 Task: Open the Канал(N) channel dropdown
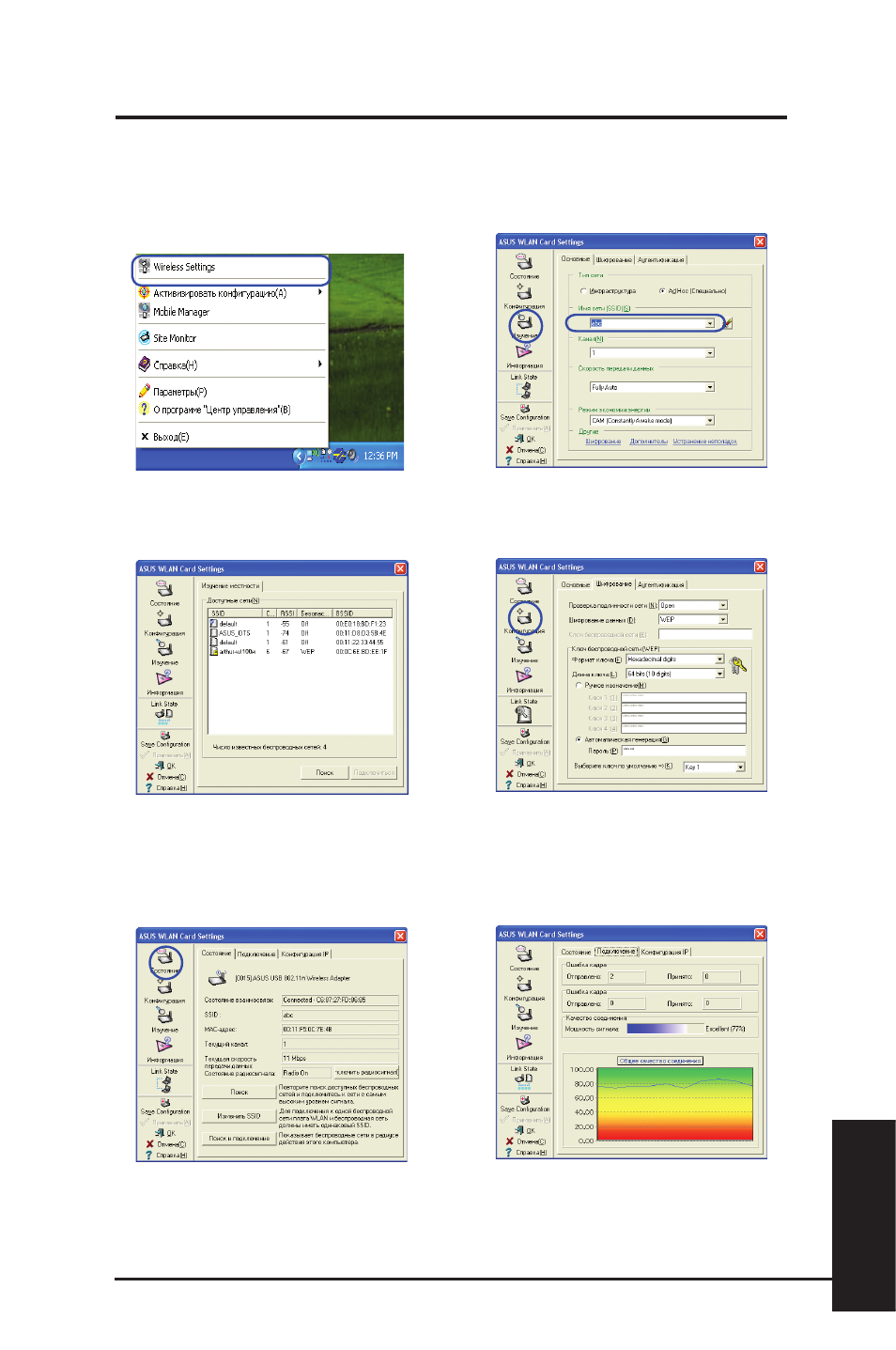pyautogui.click(x=710, y=353)
